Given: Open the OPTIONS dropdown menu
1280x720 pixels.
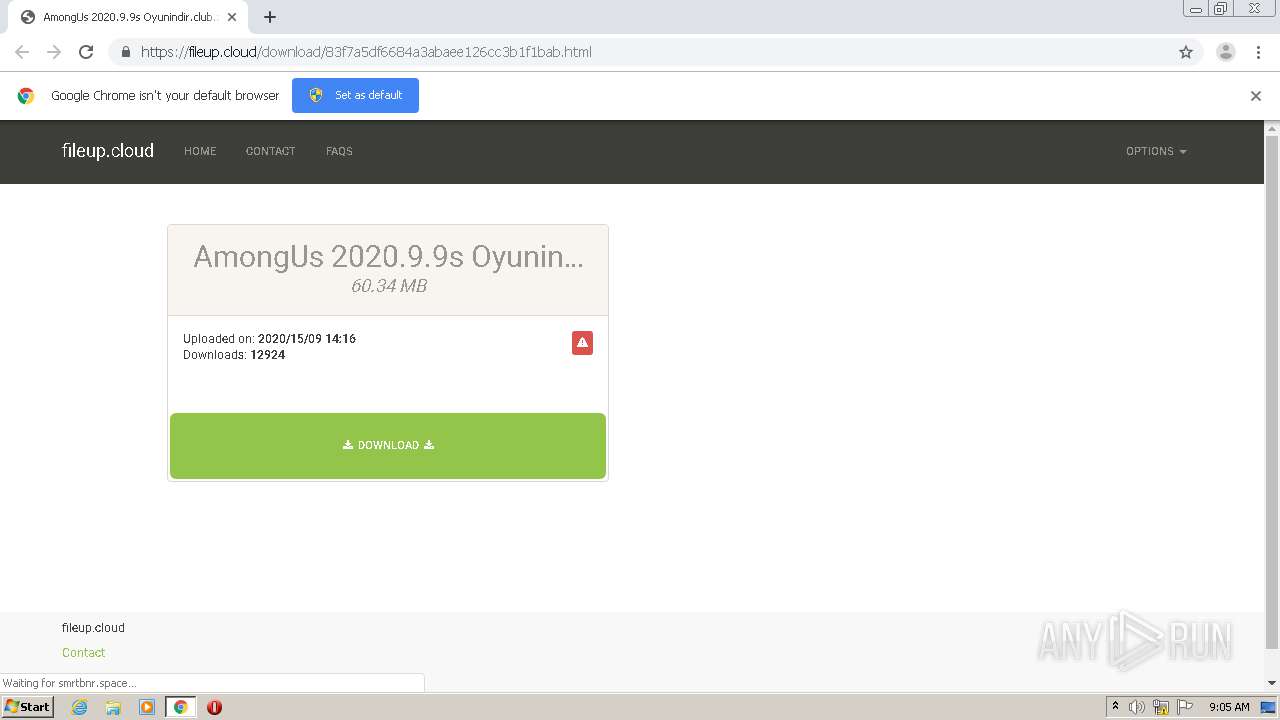Looking at the screenshot, I should (1156, 152).
